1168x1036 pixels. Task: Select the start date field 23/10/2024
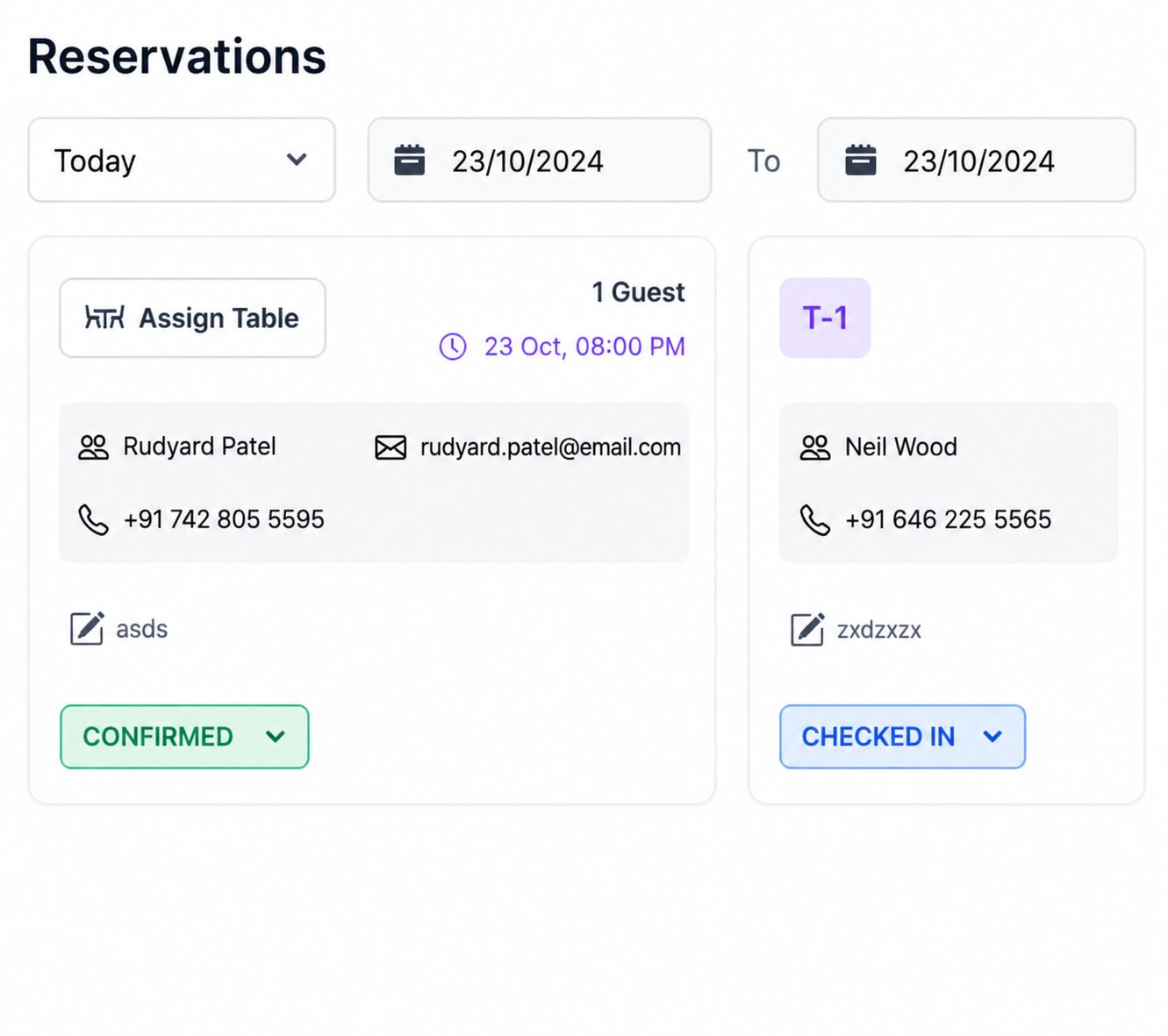pyautogui.click(x=539, y=161)
